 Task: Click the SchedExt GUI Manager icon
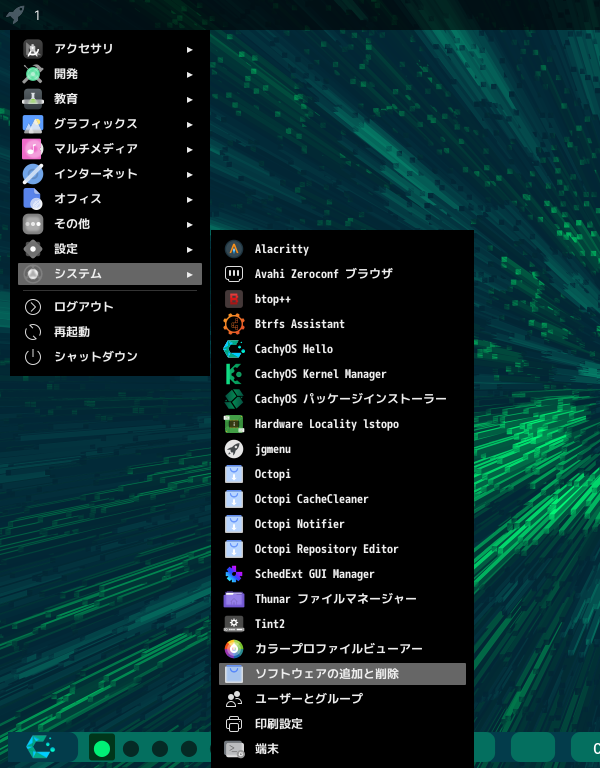234,574
